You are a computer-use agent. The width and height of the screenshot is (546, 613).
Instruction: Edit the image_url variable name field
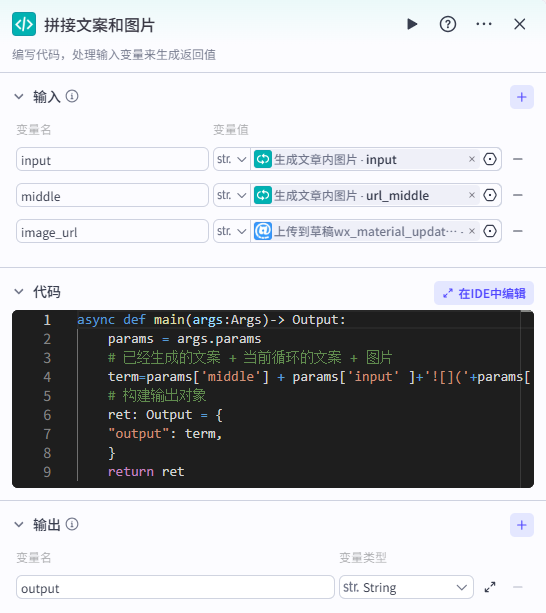(112, 231)
